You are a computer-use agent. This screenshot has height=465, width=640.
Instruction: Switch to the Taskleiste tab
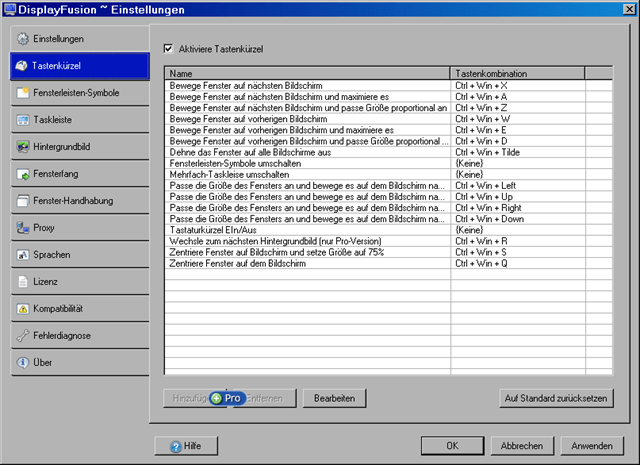(80, 120)
